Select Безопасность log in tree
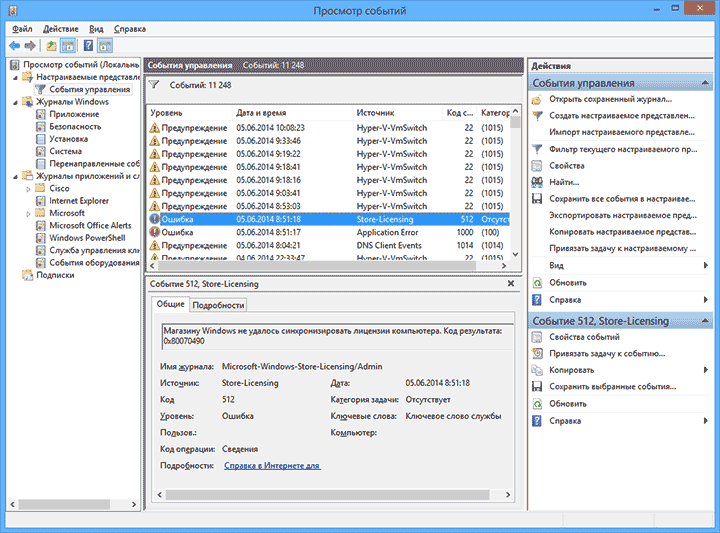The width and height of the screenshot is (720, 533). [x=75, y=127]
